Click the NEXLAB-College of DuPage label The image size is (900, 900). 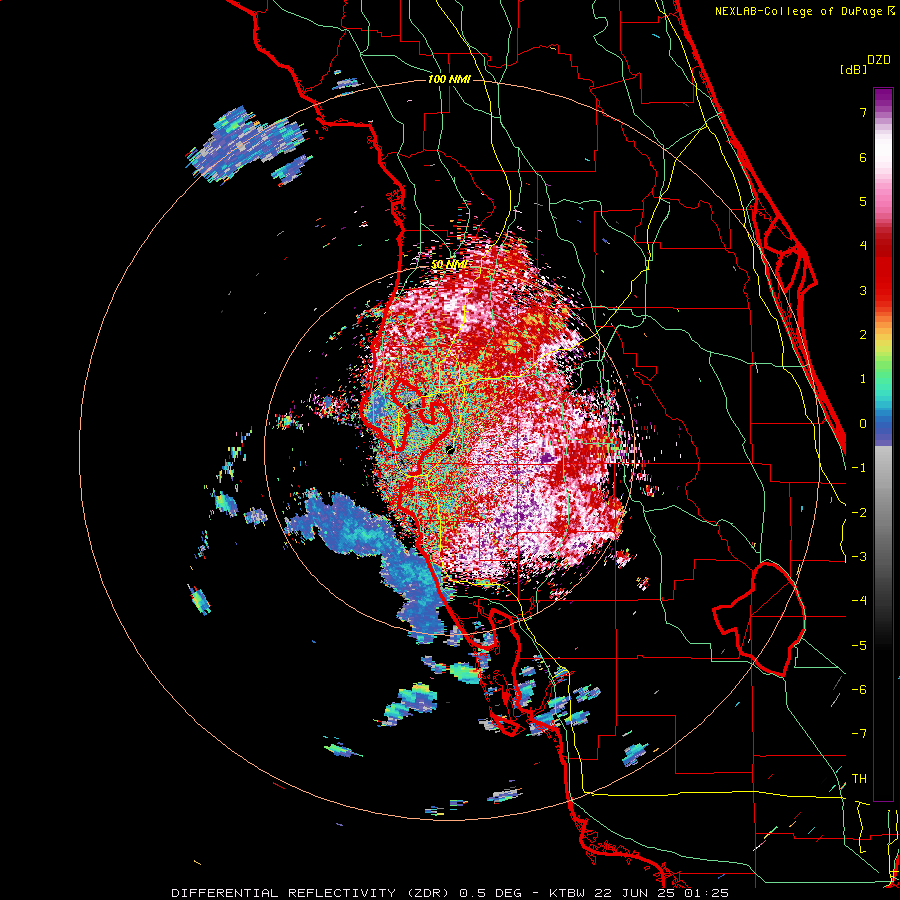click(805, 11)
